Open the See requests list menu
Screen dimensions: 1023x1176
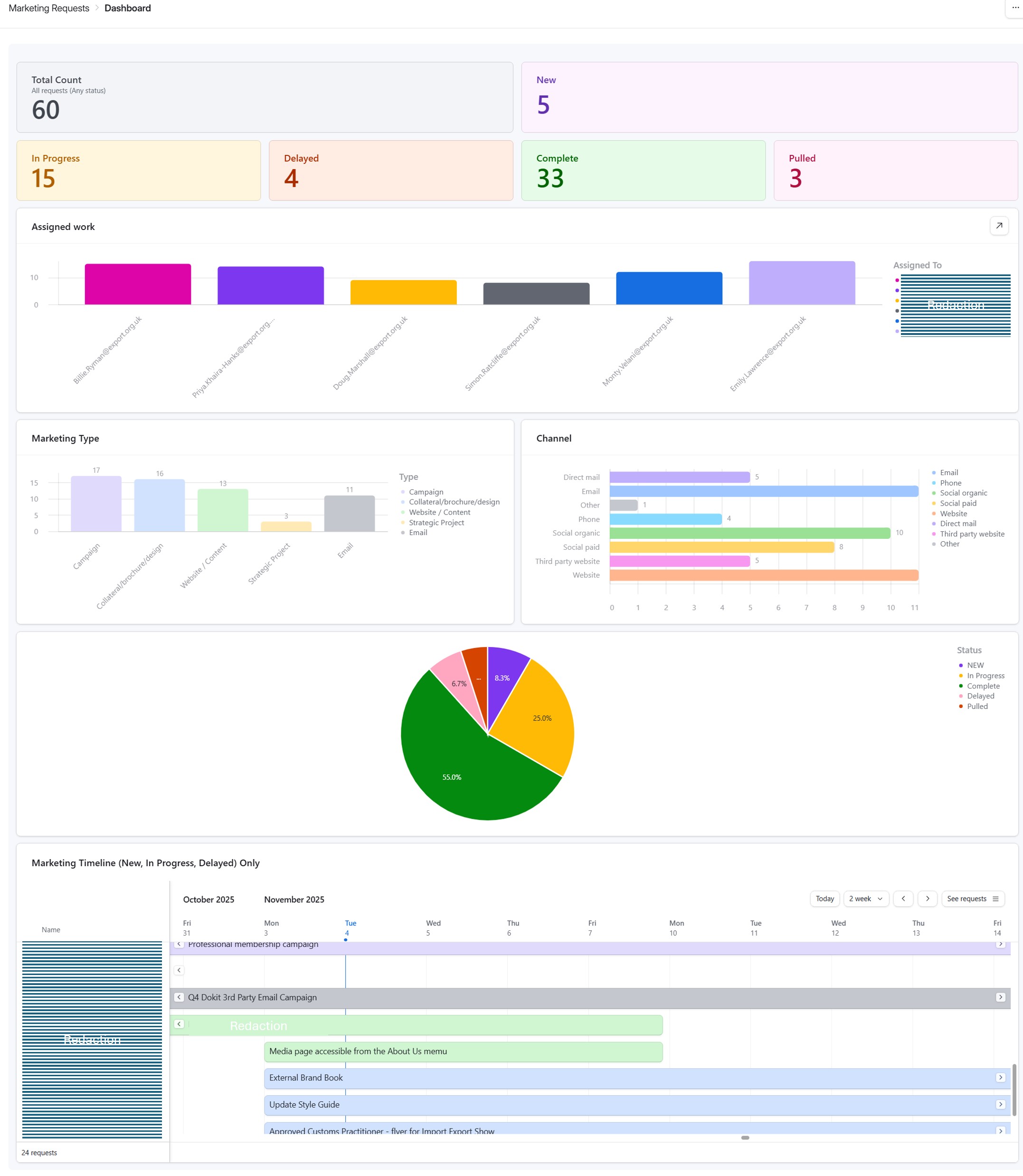(972, 899)
